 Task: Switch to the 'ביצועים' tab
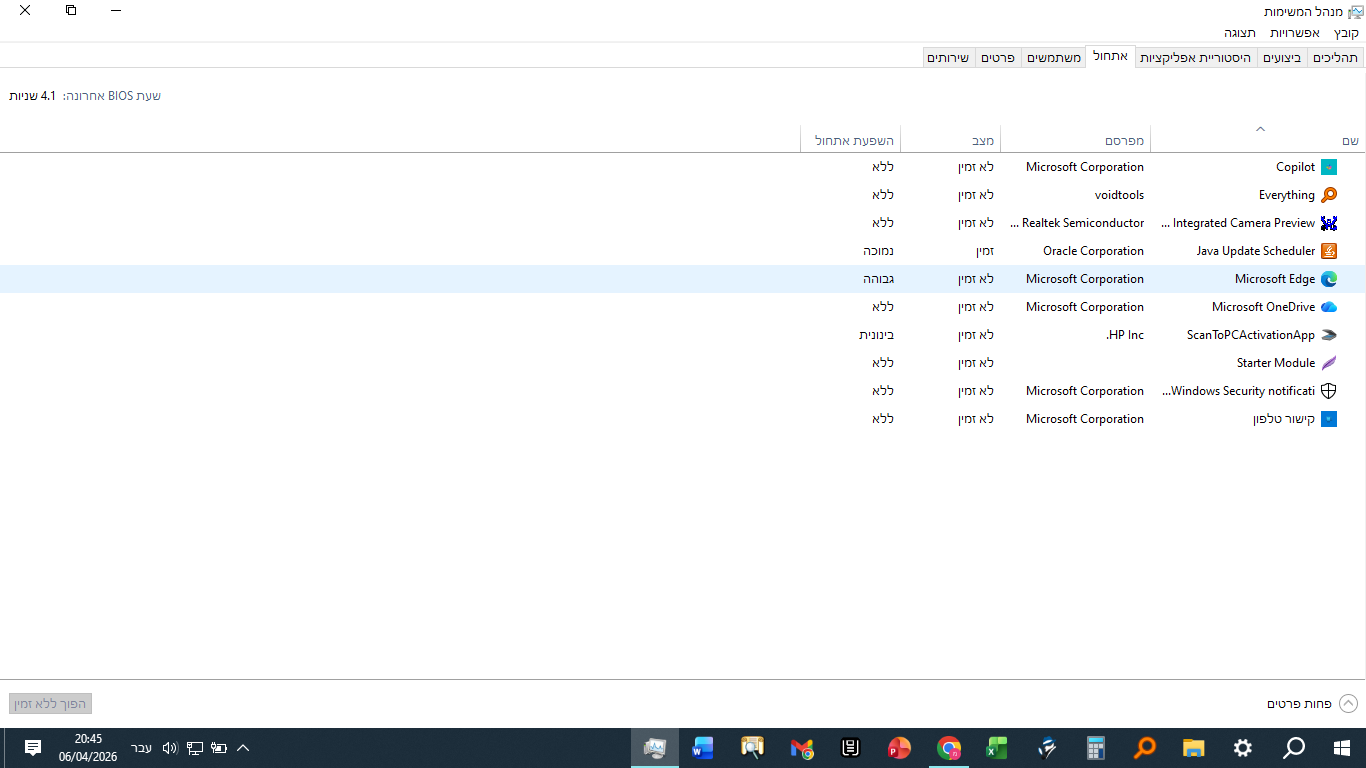tap(1282, 58)
